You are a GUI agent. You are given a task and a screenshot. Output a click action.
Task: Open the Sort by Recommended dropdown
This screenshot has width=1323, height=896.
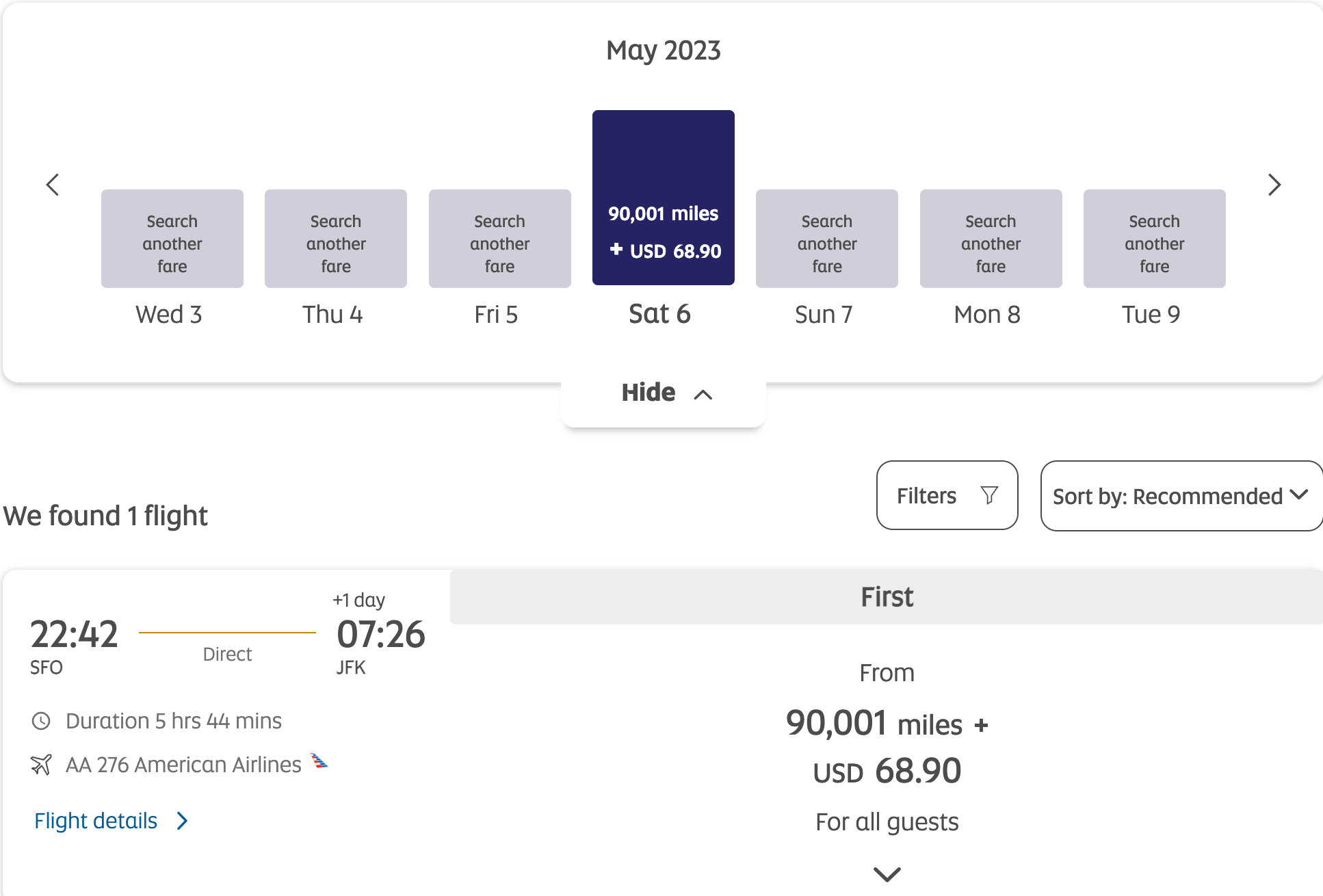[x=1181, y=495]
